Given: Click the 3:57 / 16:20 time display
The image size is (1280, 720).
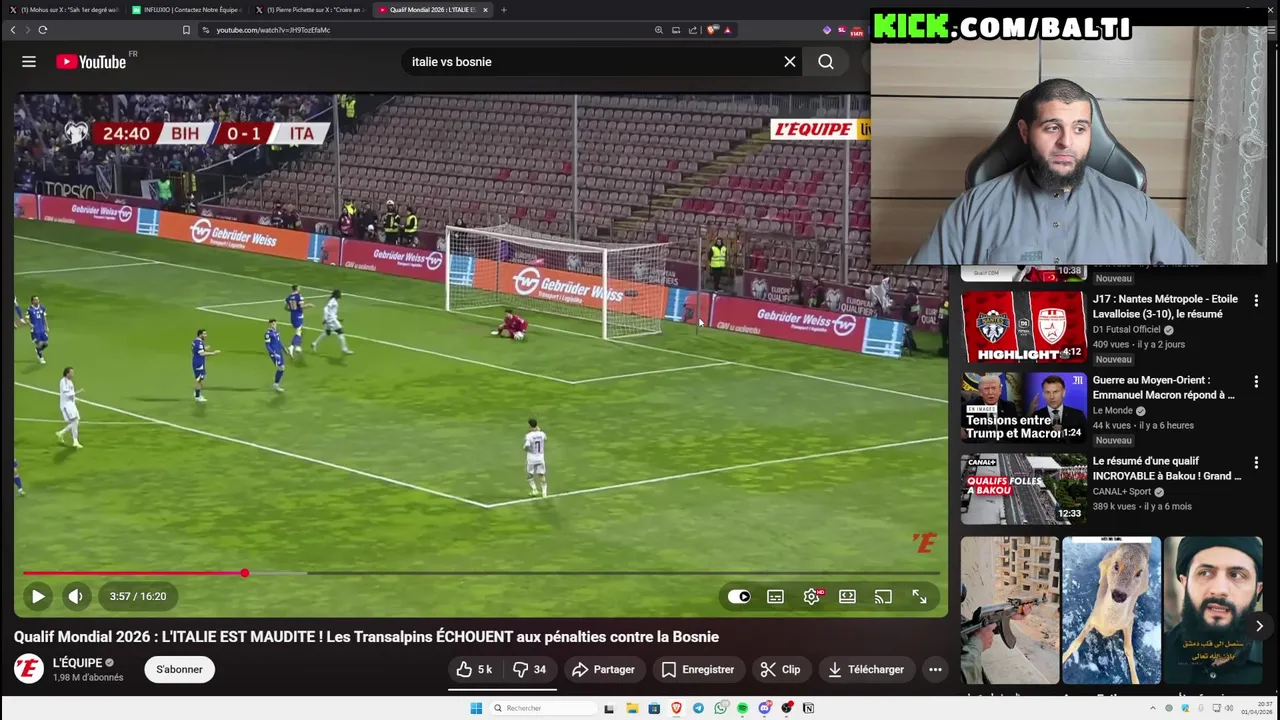Looking at the screenshot, I should point(138,597).
